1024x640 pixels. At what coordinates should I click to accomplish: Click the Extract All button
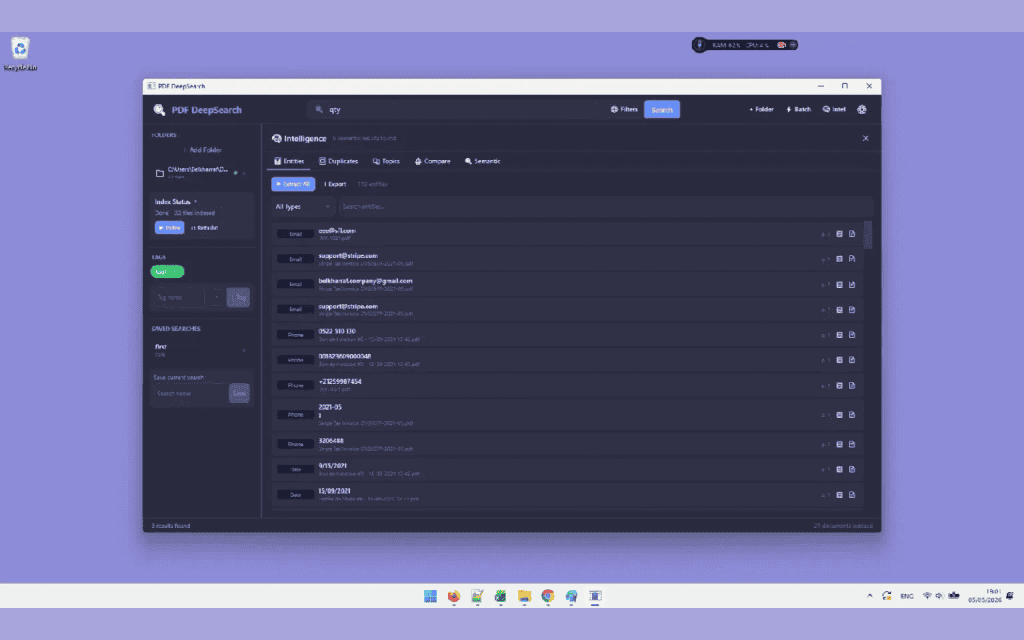(293, 184)
